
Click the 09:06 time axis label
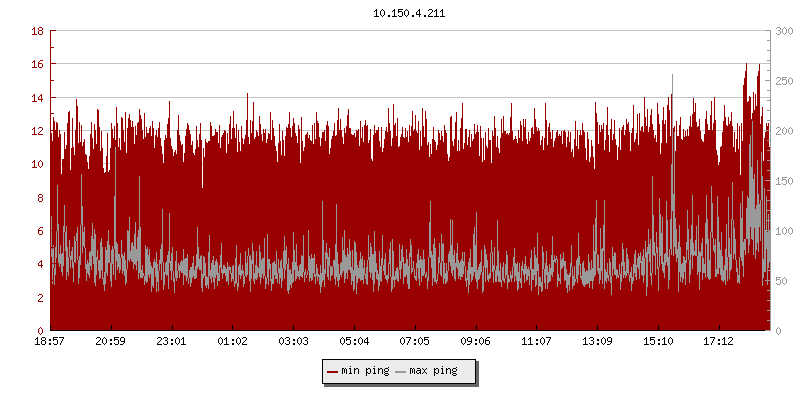point(476,342)
